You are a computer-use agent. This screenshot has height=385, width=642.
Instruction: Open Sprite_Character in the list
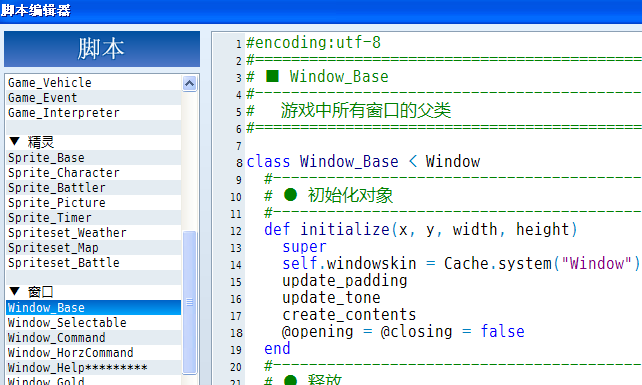(94, 173)
